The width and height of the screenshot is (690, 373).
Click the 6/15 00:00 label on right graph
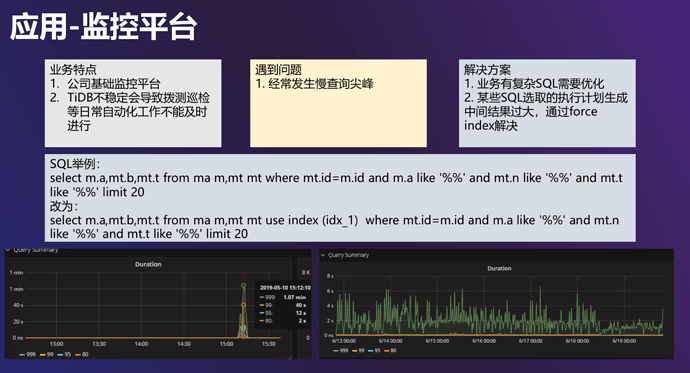(437, 341)
